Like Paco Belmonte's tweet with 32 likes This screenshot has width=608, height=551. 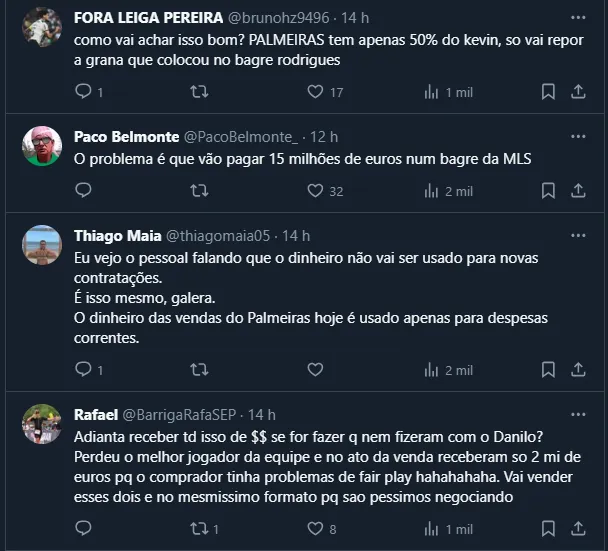[x=315, y=190]
